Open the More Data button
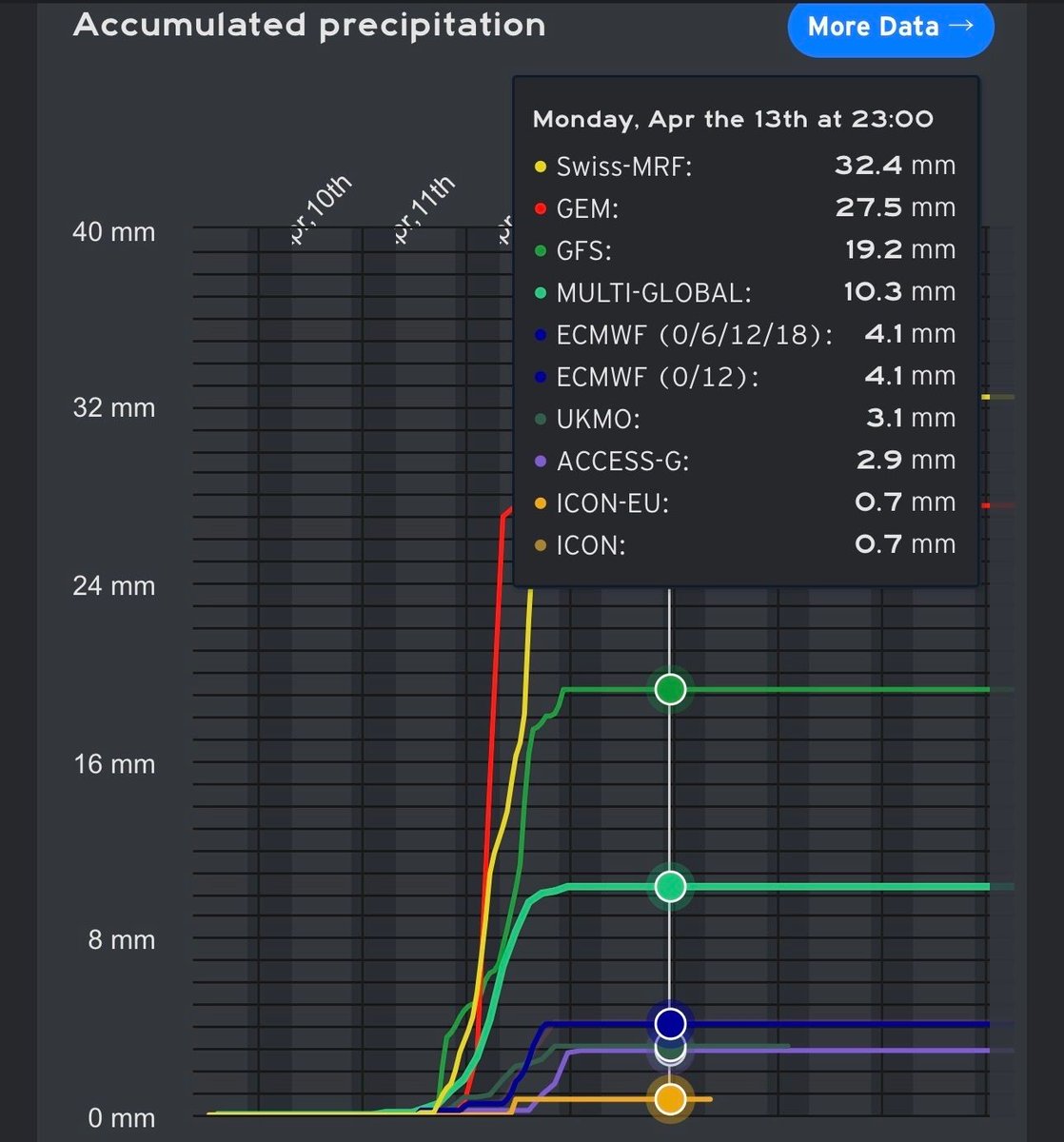This screenshot has height=1142, width=1064. 891,27
